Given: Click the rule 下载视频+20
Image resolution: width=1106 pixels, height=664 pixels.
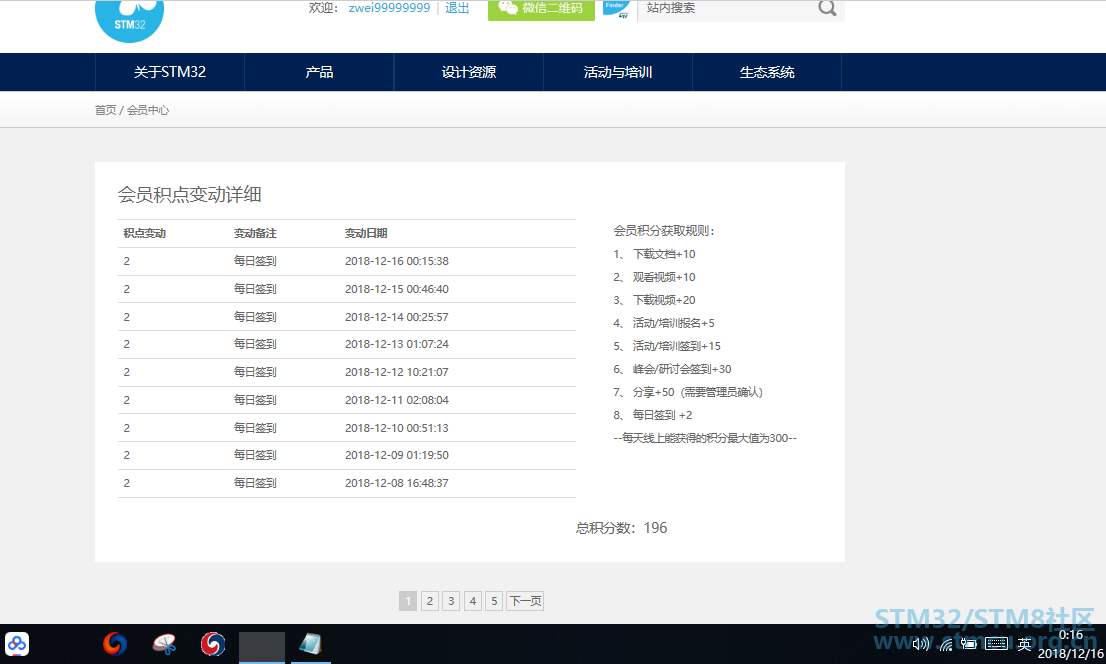Looking at the screenshot, I should click(x=664, y=300).
